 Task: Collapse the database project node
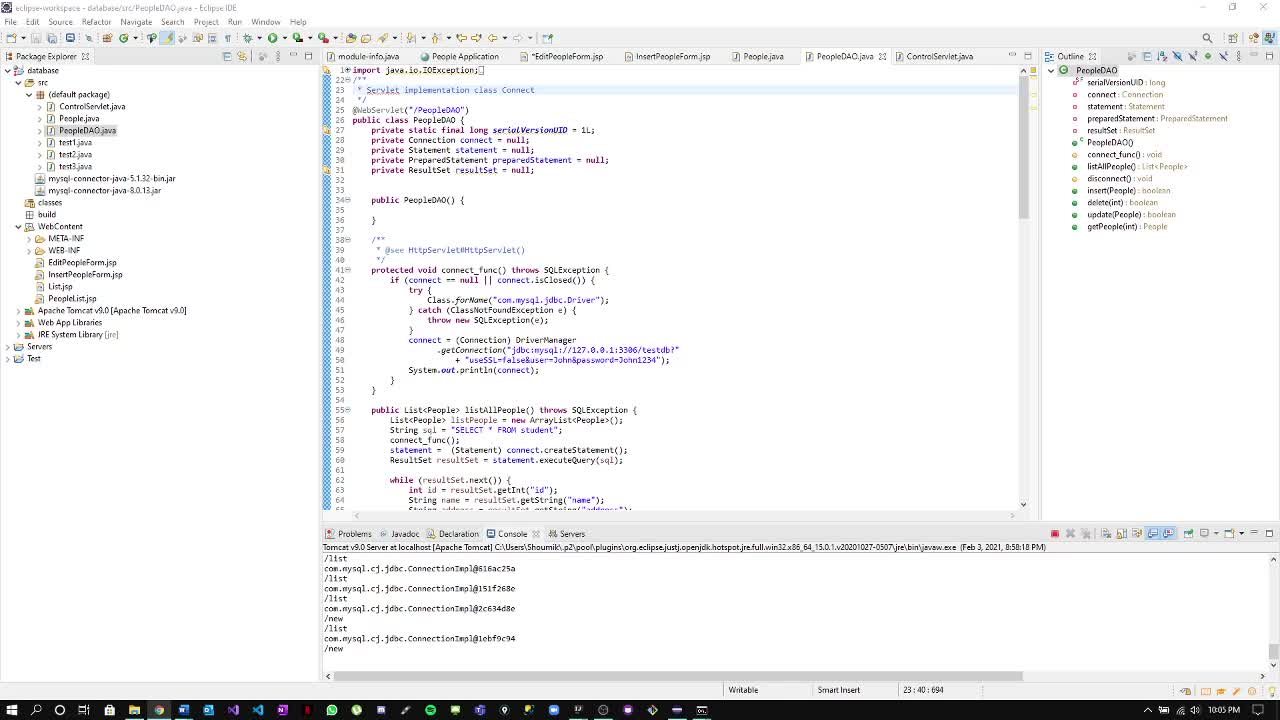point(7,70)
